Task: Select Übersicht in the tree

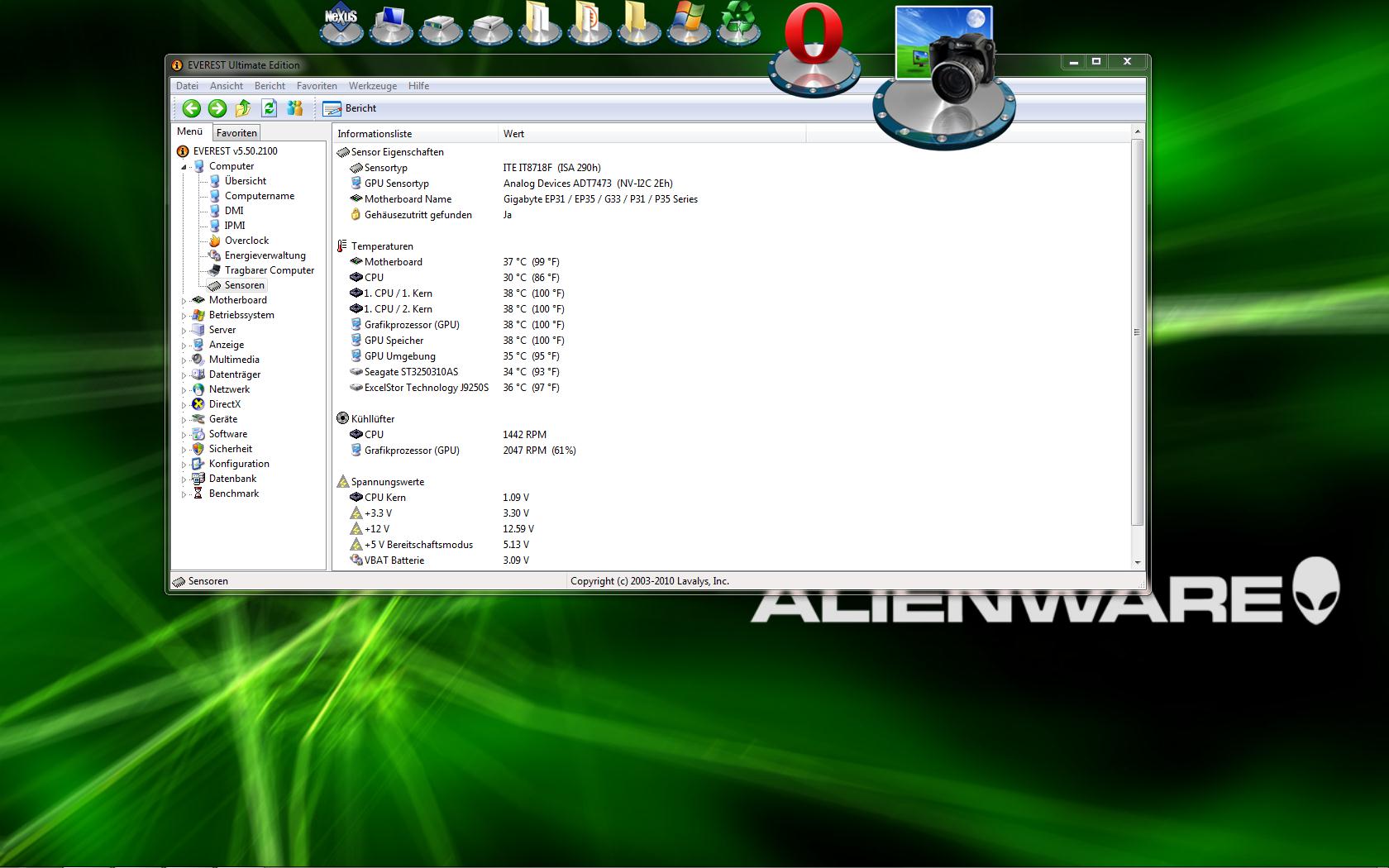Action: tap(246, 181)
